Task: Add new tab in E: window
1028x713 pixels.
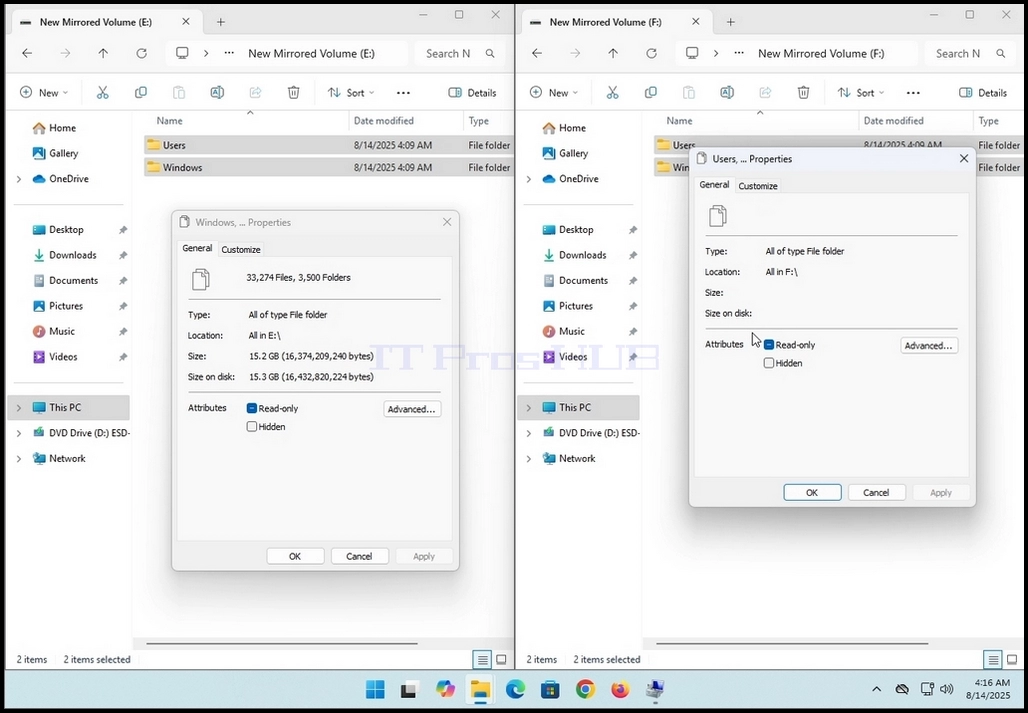Action: coord(221,22)
